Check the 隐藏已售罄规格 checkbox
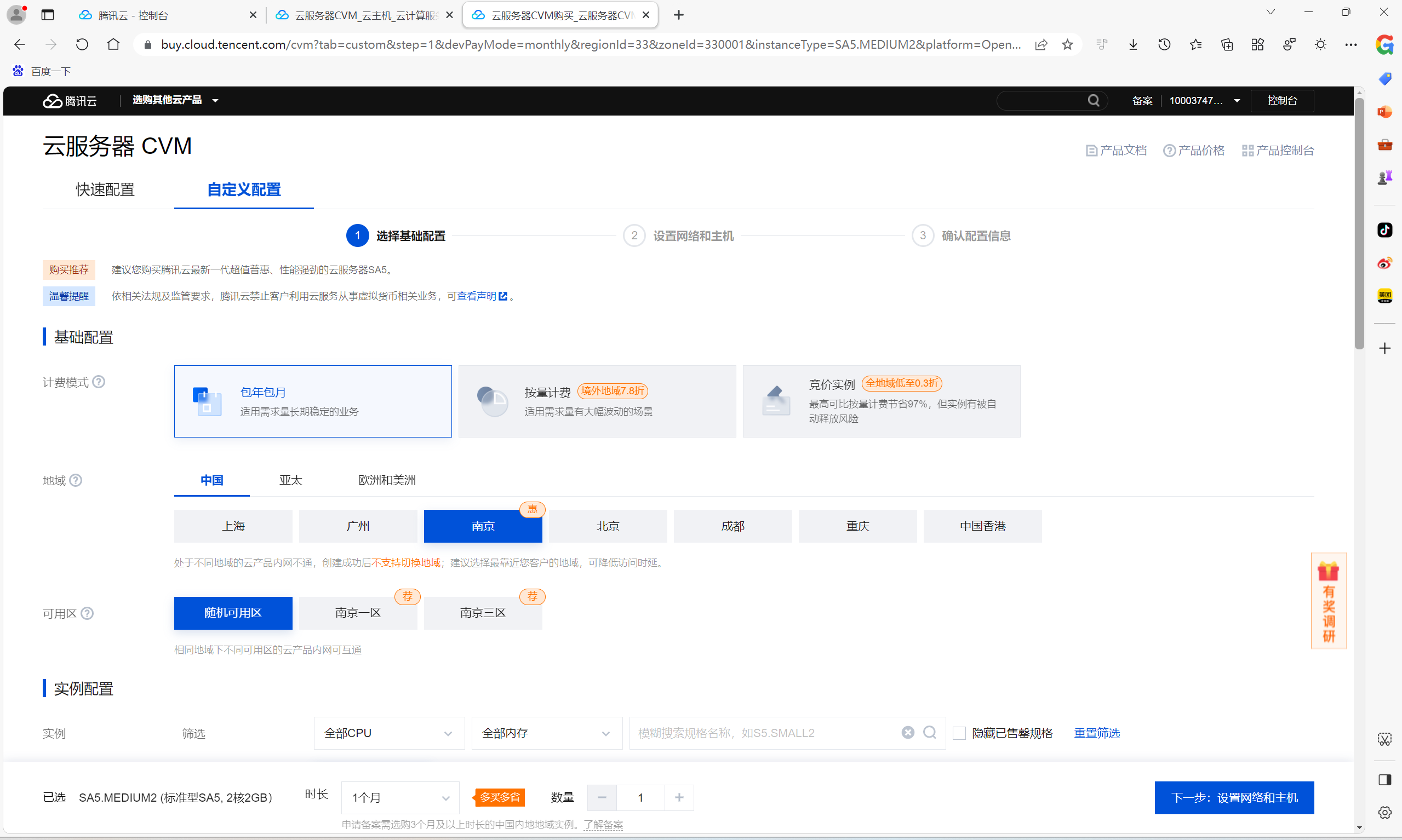This screenshot has height=840, width=1402. tap(959, 734)
